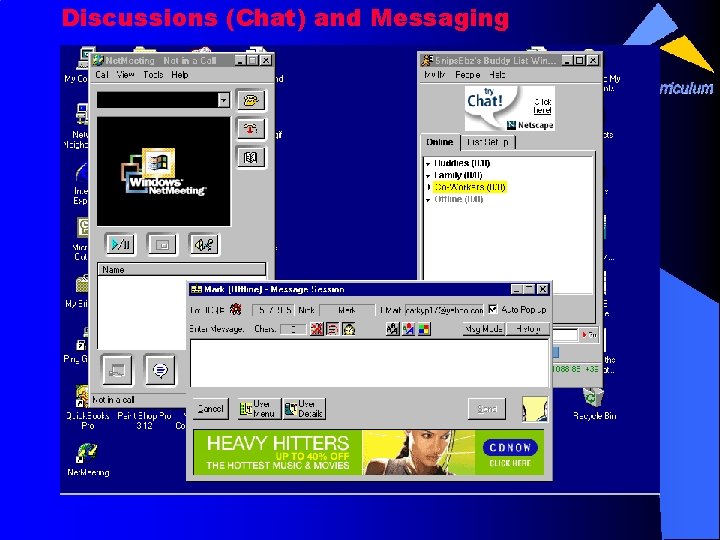
Task: Open the NetMeeting desktop shortcut icon
Action: pyautogui.click(x=88, y=460)
